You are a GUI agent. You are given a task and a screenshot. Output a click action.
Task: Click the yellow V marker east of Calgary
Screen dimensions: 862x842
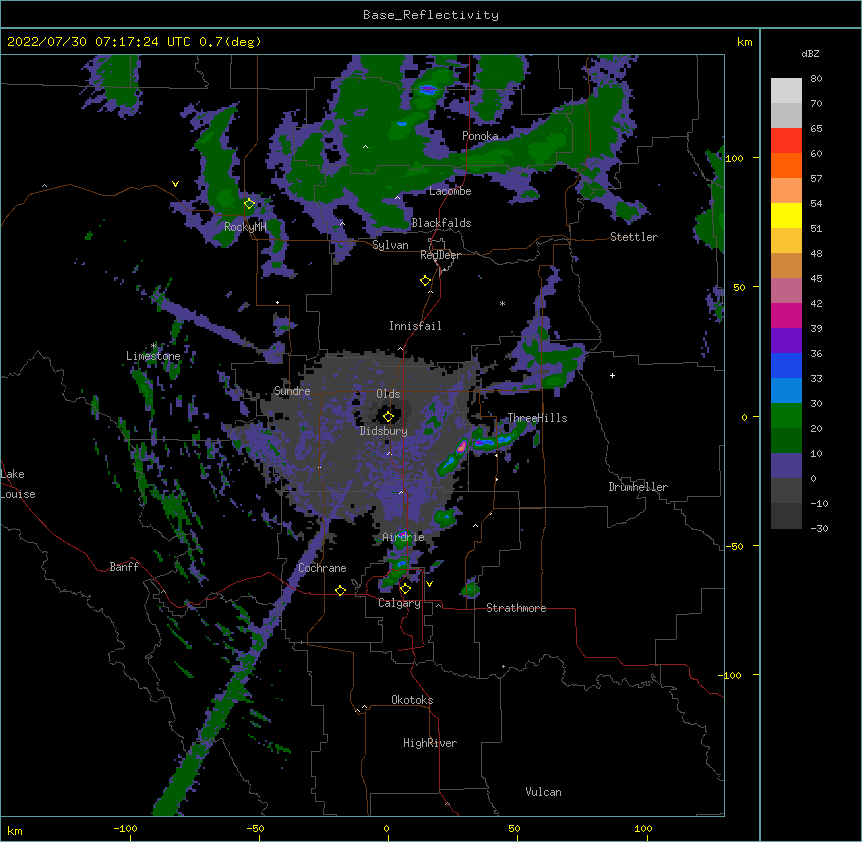(429, 584)
